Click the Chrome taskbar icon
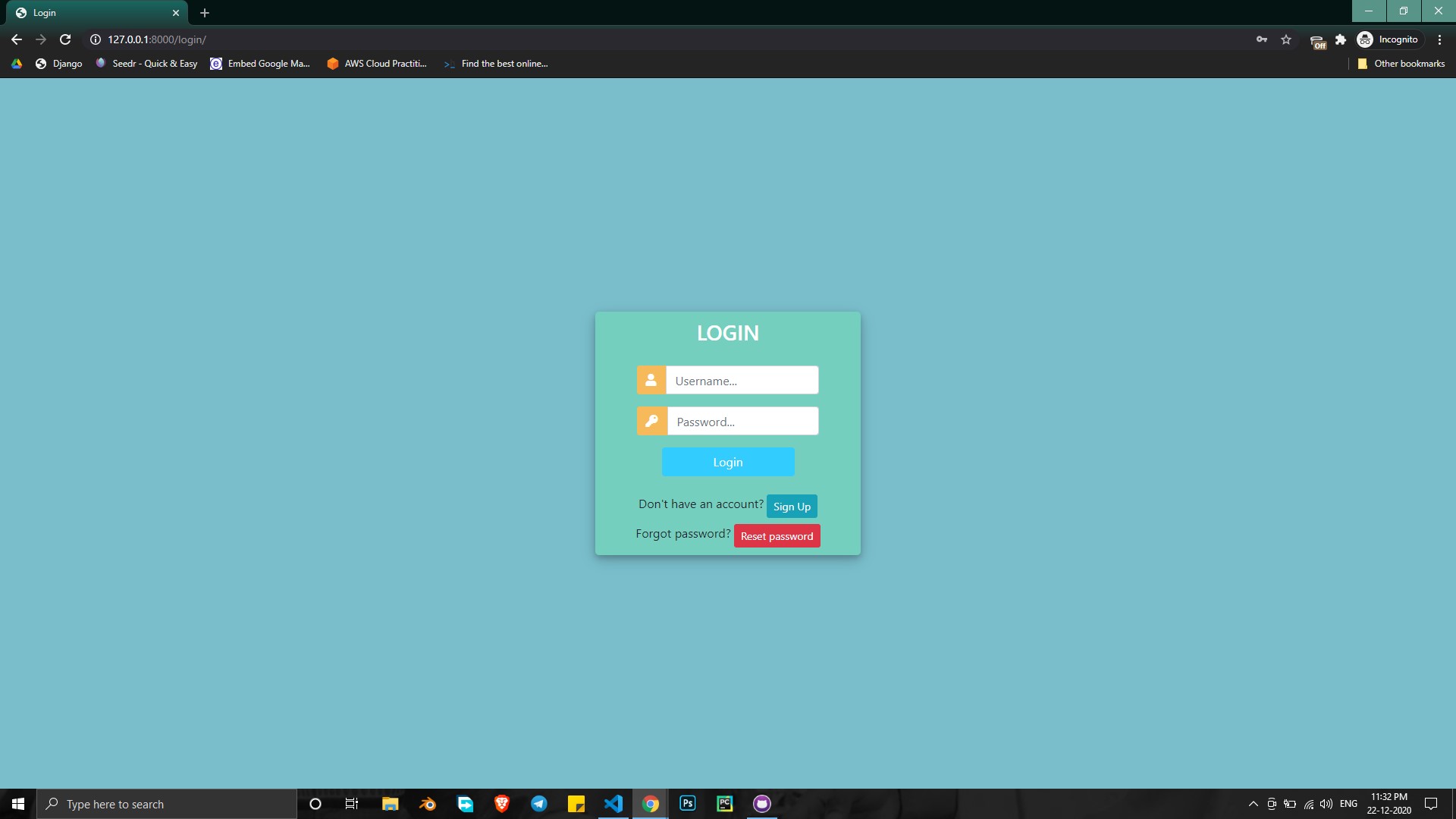Image resolution: width=1456 pixels, height=819 pixels. coord(651,804)
